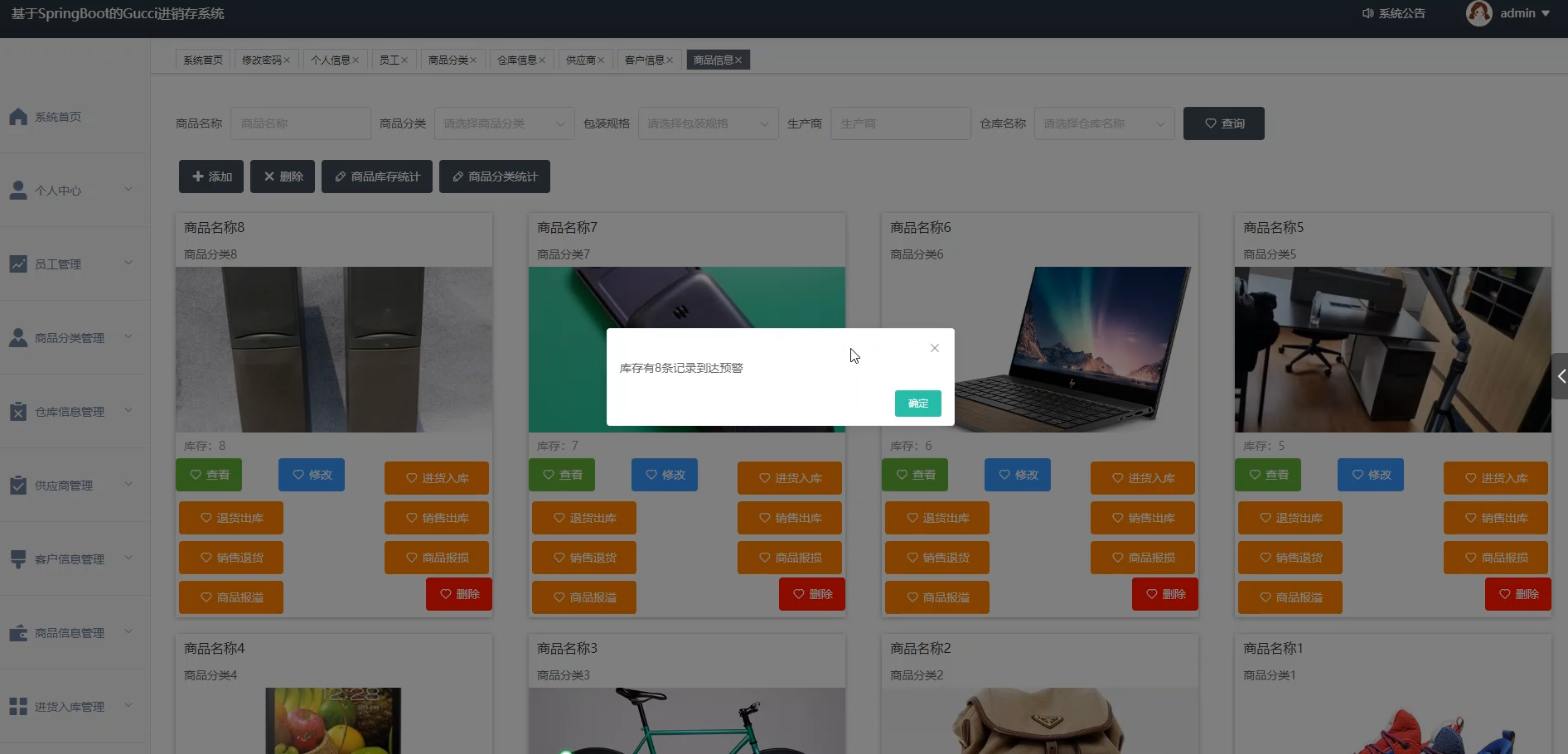This screenshot has width=1568, height=754.
Task: Focus the 生产商 search input
Action: (x=901, y=123)
